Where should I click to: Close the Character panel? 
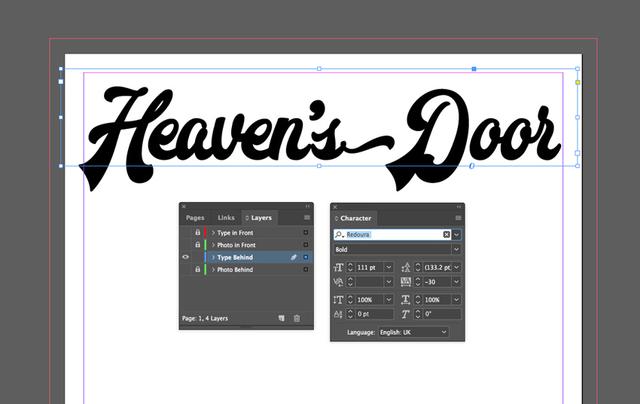[x=335, y=207]
